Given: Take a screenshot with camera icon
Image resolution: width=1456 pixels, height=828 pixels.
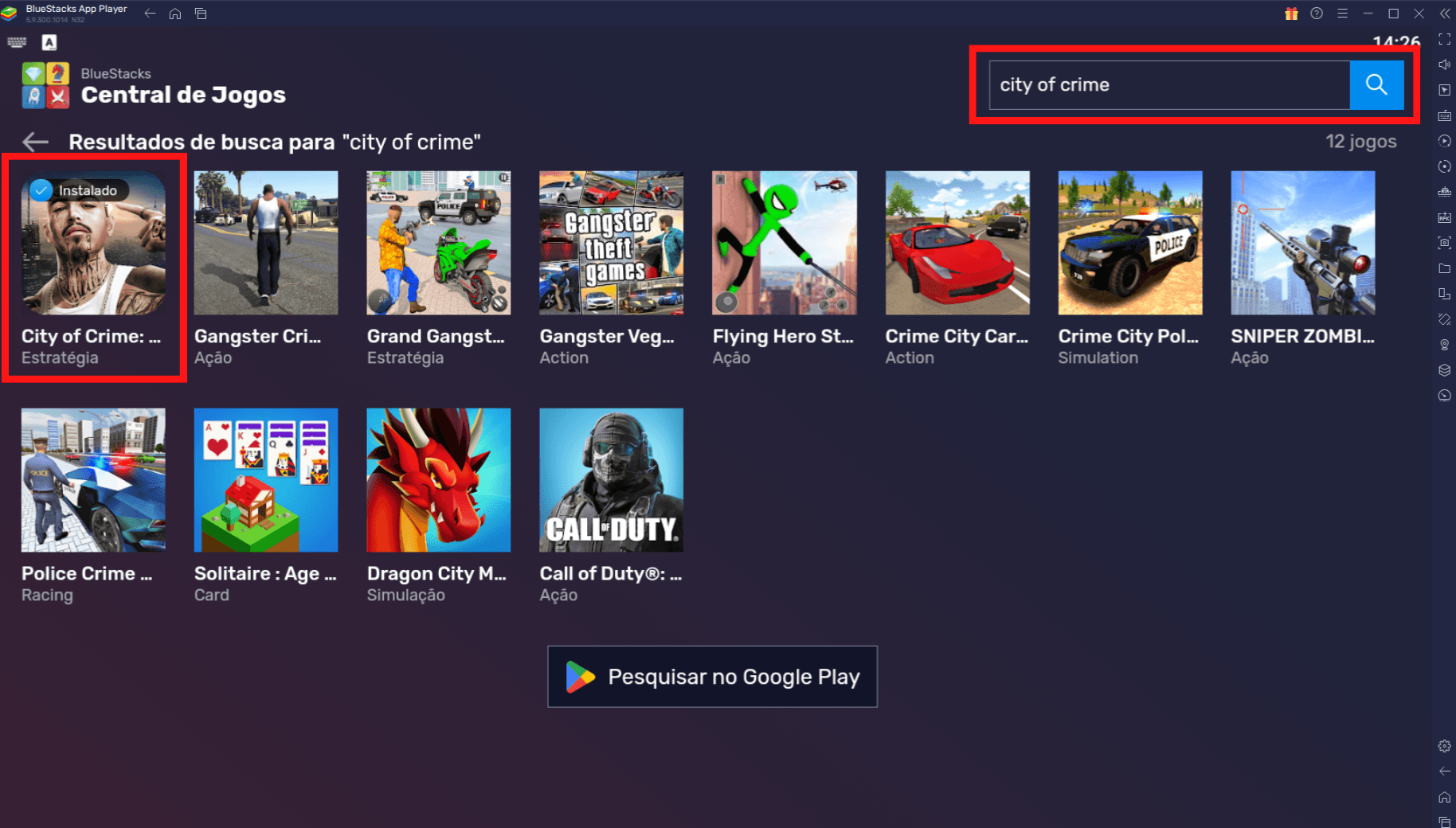Looking at the screenshot, I should [1444, 243].
